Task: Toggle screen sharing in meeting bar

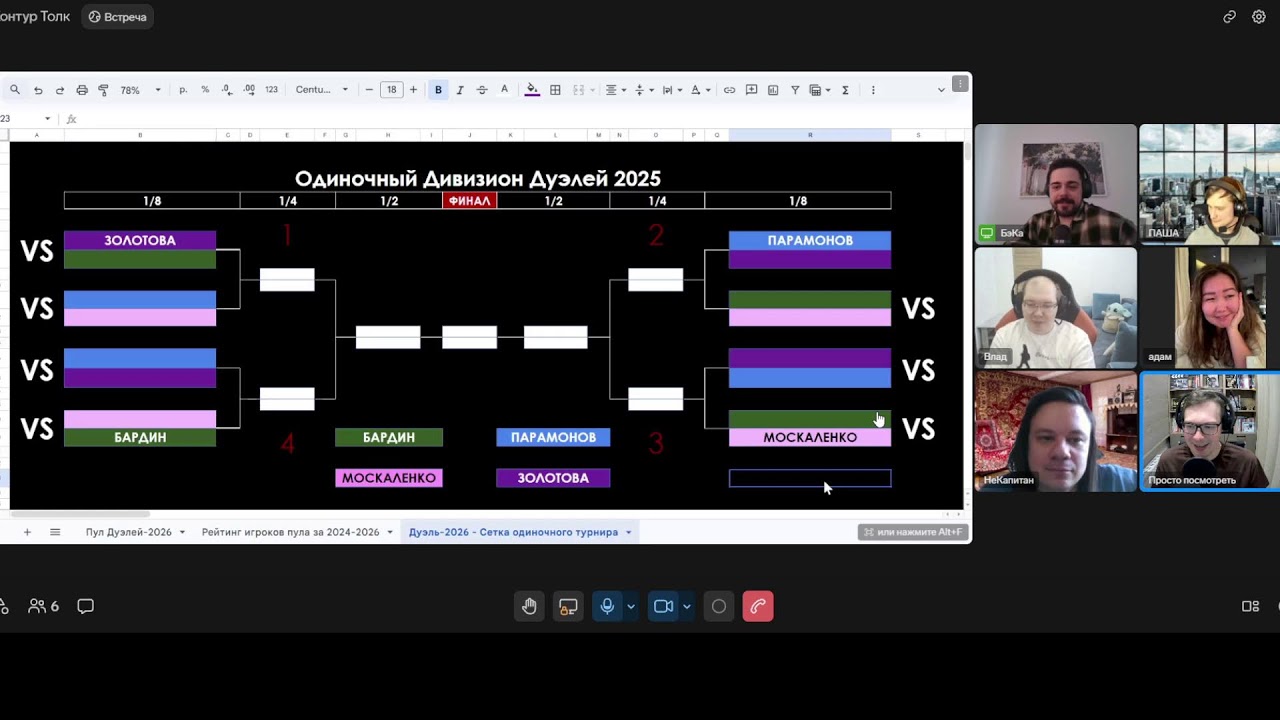Action: pyautogui.click(x=568, y=606)
